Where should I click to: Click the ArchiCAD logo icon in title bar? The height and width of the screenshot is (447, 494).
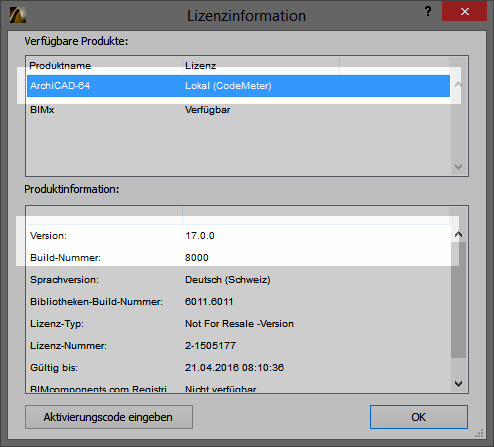pyautogui.click(x=18, y=15)
